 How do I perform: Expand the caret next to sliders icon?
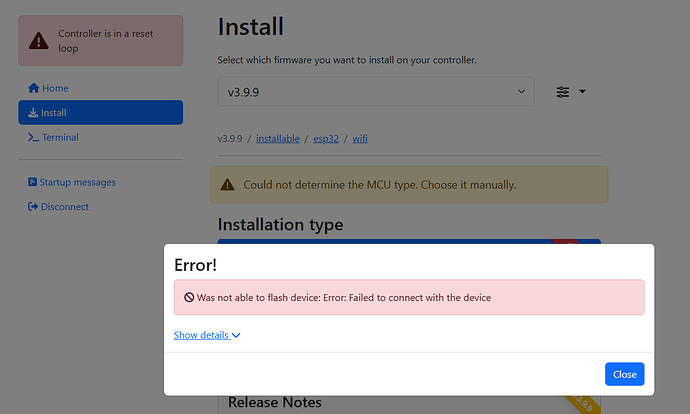click(582, 92)
